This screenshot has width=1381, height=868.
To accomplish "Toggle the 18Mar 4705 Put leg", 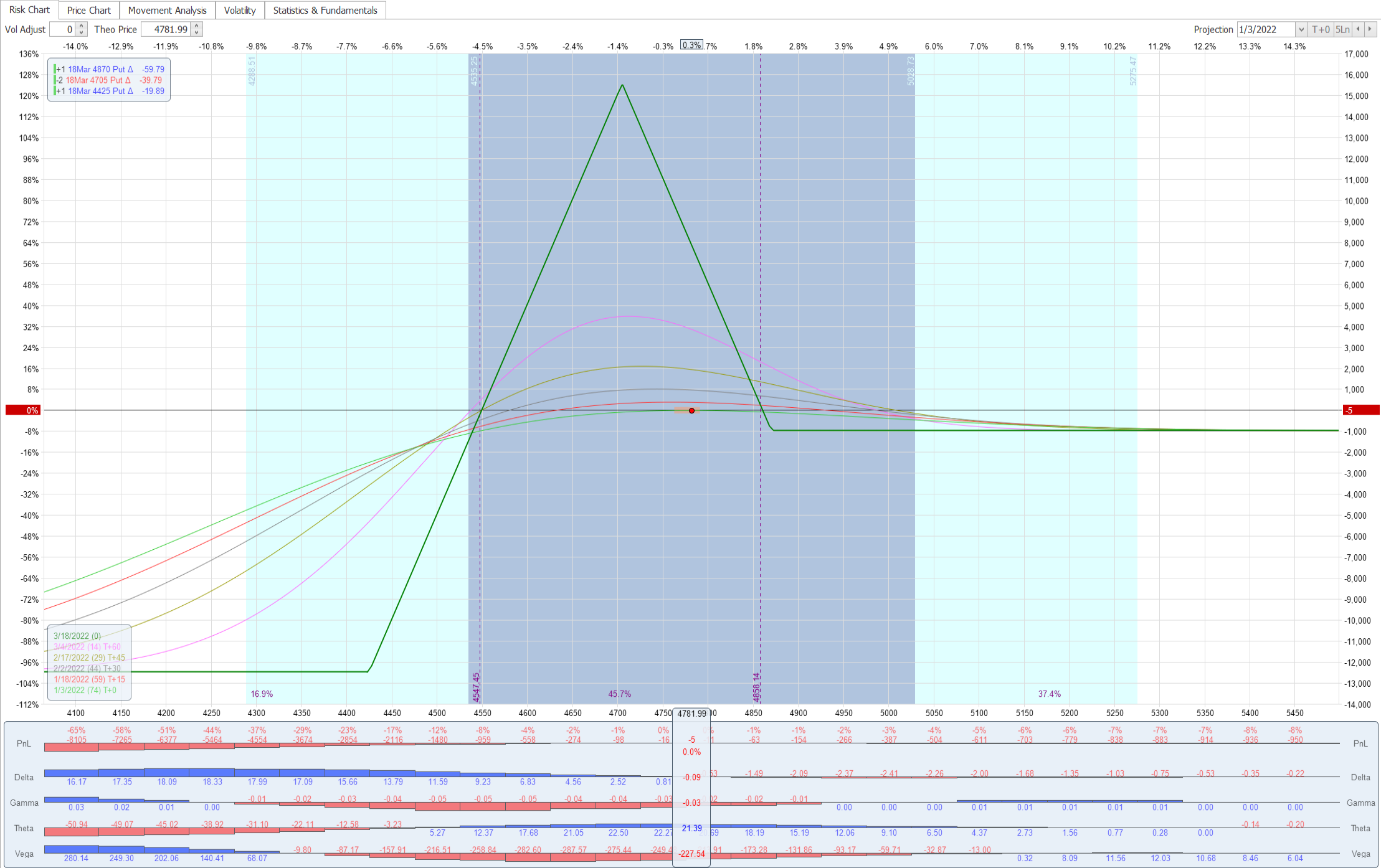I will [98, 80].
